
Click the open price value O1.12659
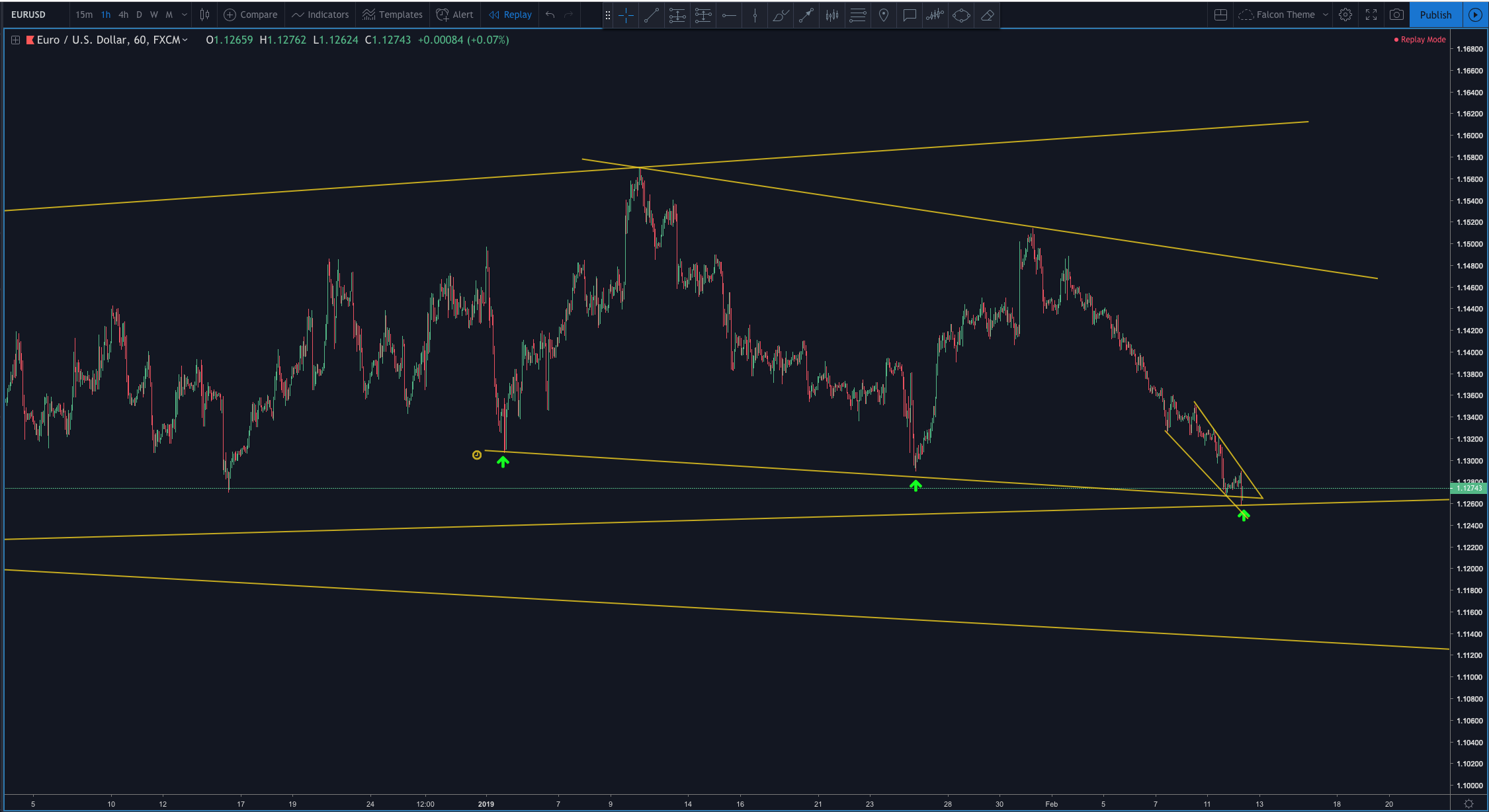point(230,40)
